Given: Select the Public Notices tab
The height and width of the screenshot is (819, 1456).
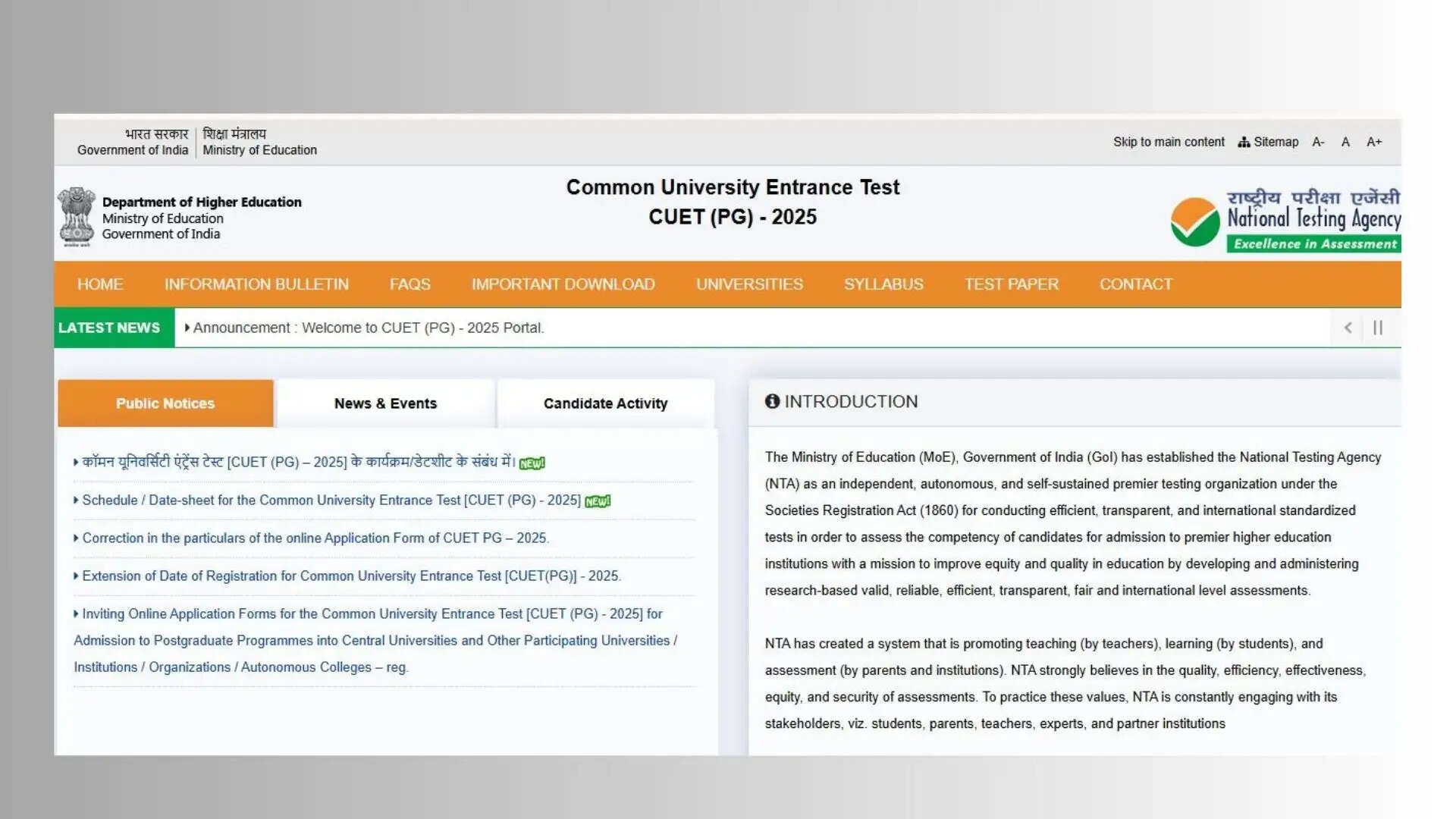Looking at the screenshot, I should coord(165,403).
